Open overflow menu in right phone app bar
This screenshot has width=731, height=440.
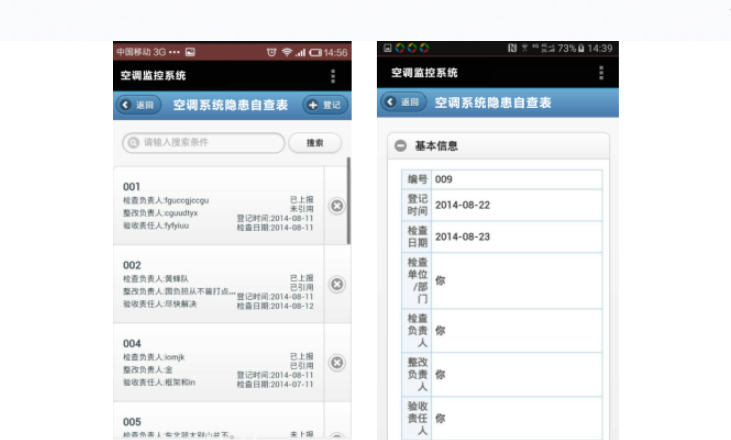tap(601, 73)
